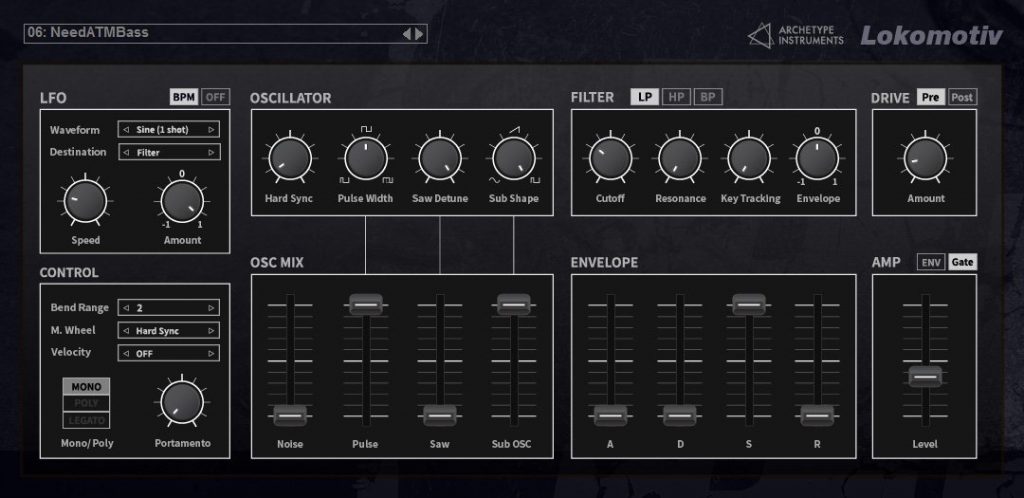Click the LFO Amount knob
Viewport: 1024px width, 498px height.
tap(182, 200)
